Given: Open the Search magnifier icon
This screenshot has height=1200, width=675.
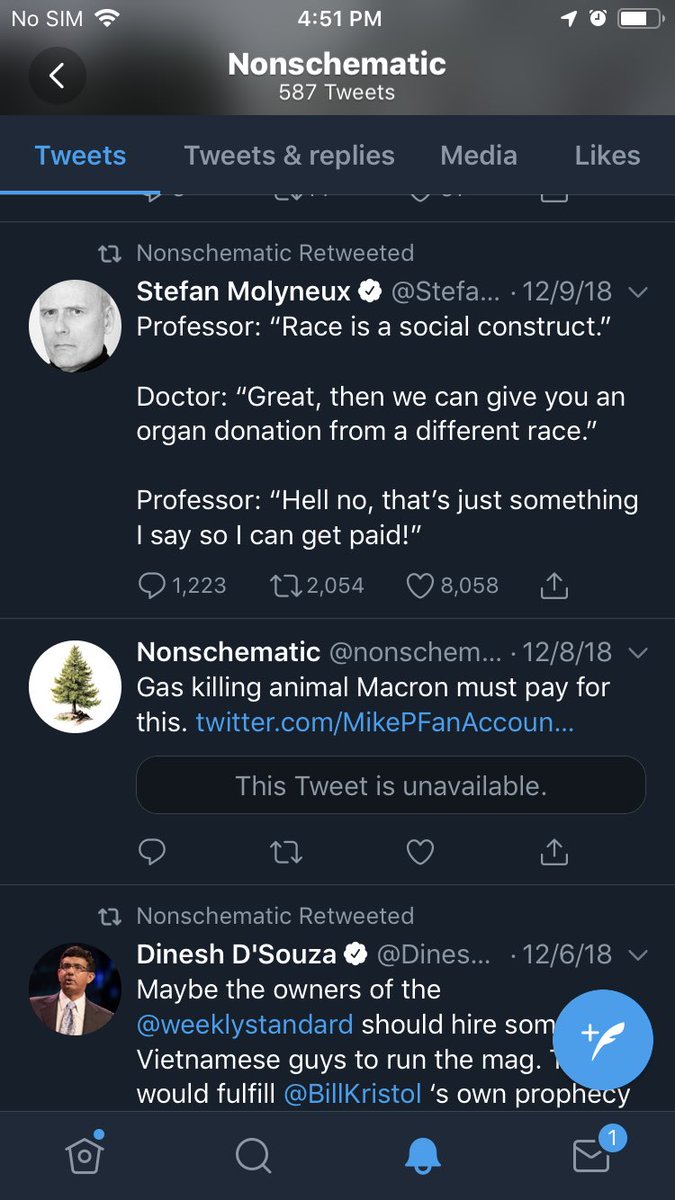Looking at the screenshot, I should (x=253, y=1156).
